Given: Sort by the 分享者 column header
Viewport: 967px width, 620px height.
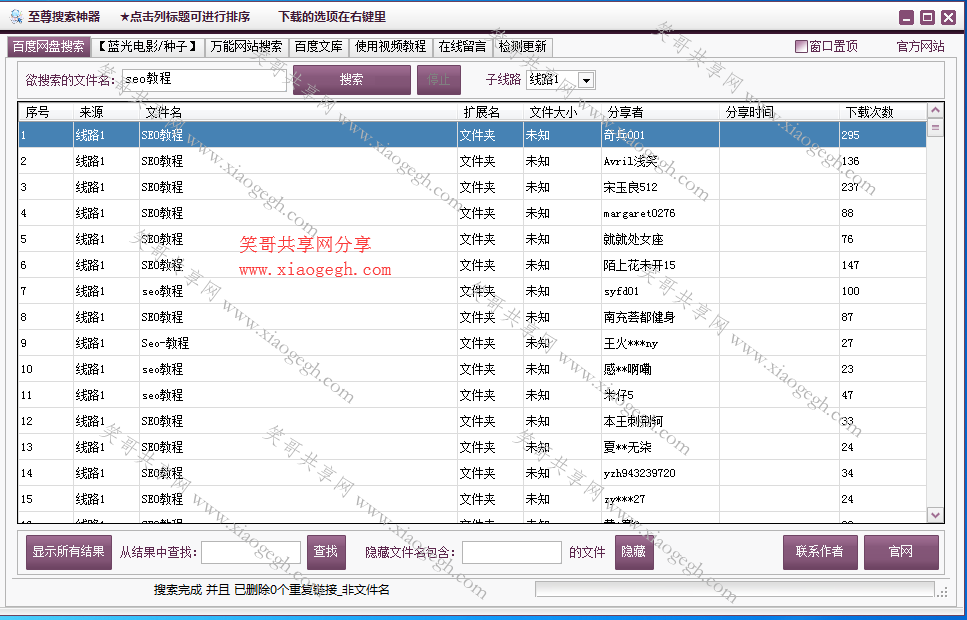Looking at the screenshot, I should tap(660, 112).
